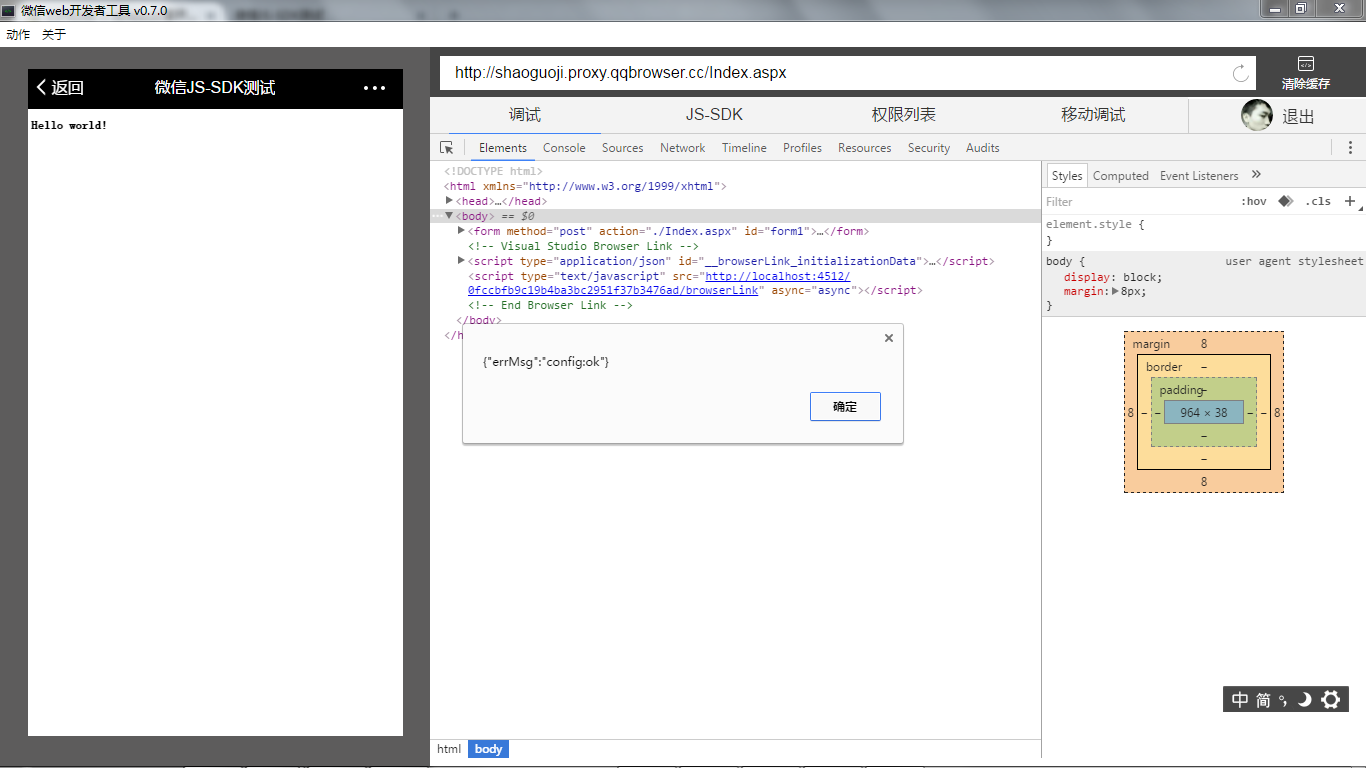Click the IME 中 language indicator
Screen dimensions: 1366x768
tap(1240, 700)
